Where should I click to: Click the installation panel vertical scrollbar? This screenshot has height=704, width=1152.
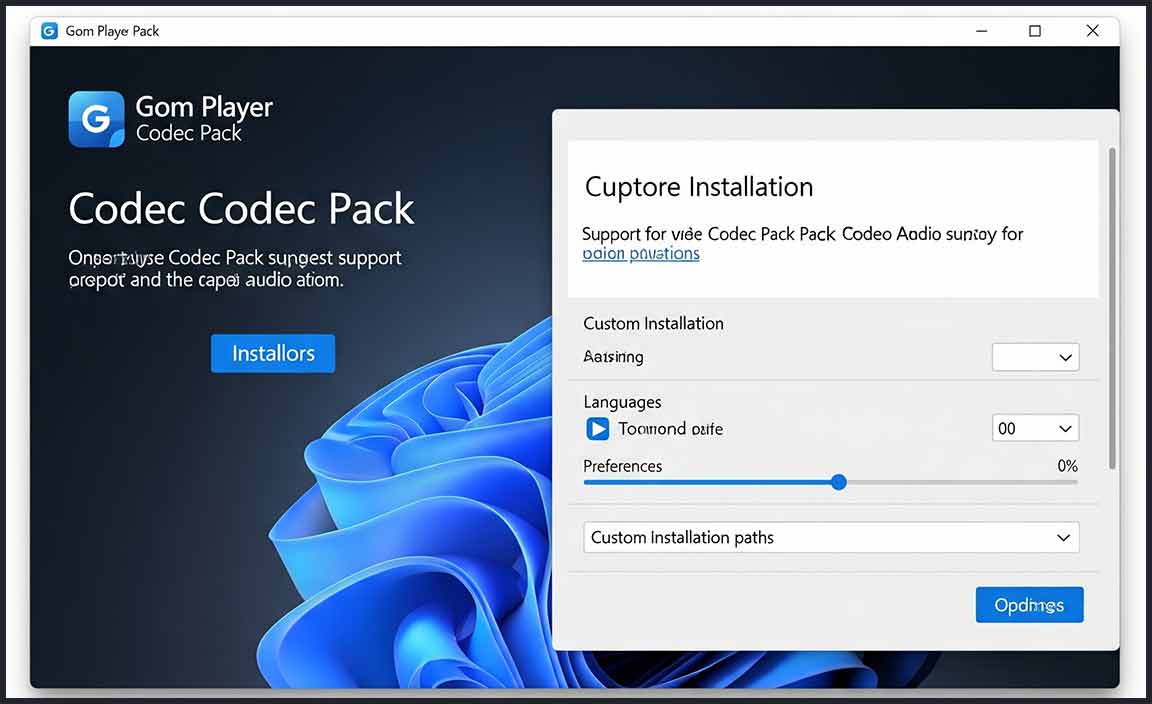coord(1112,309)
